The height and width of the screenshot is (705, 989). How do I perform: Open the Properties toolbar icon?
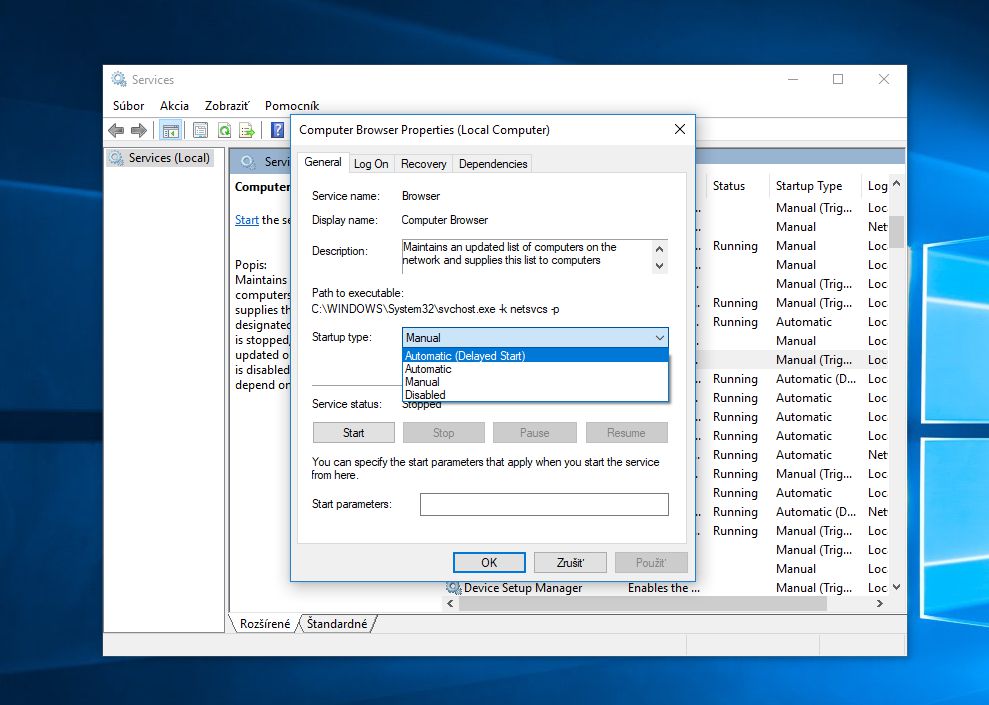[x=201, y=131]
